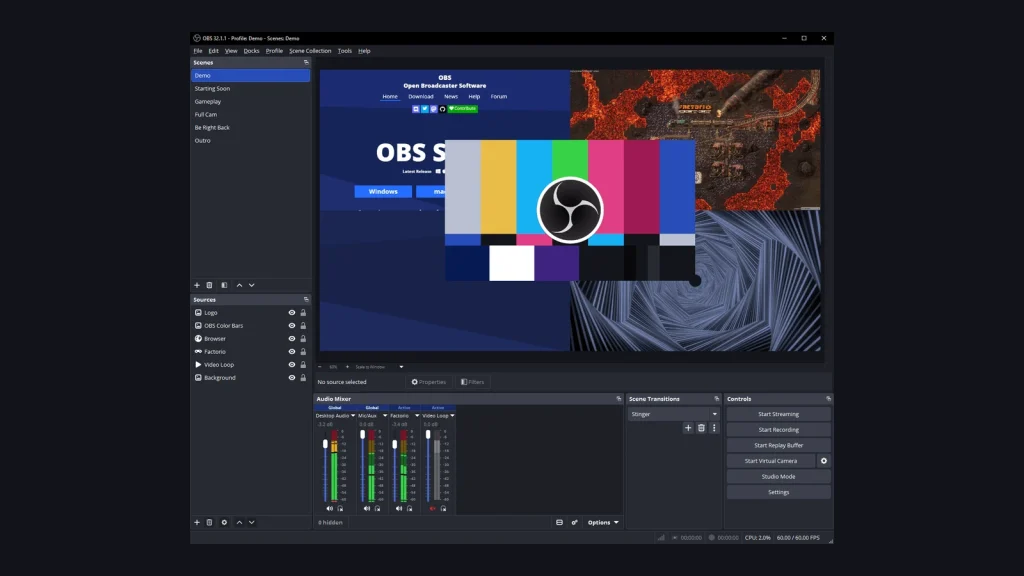Remove selected scene using the Scenes trash icon

[x=210, y=285]
